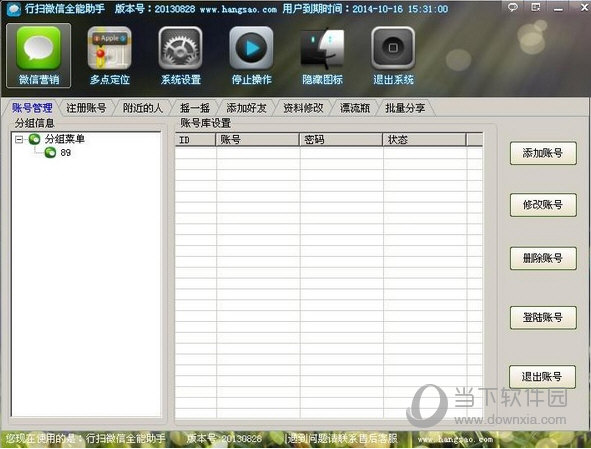591x449 pixels.
Task: Switch to the 注册账号 tab
Action: point(86,108)
